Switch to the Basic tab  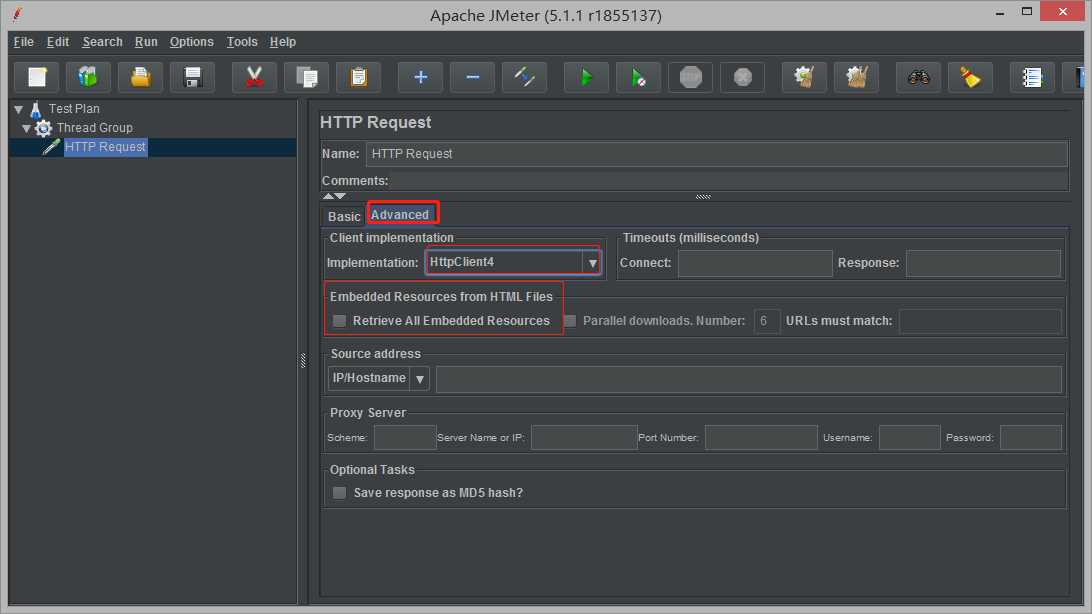click(344, 217)
